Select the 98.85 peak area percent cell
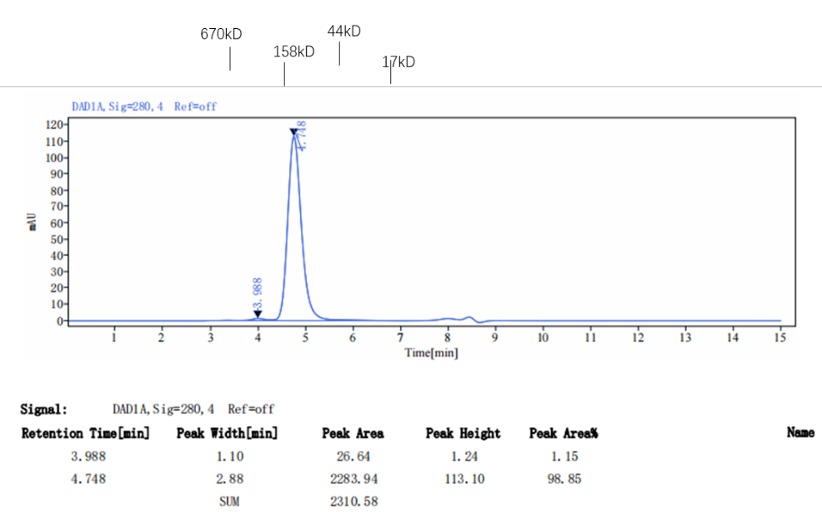This screenshot has width=822, height=512. [x=563, y=479]
